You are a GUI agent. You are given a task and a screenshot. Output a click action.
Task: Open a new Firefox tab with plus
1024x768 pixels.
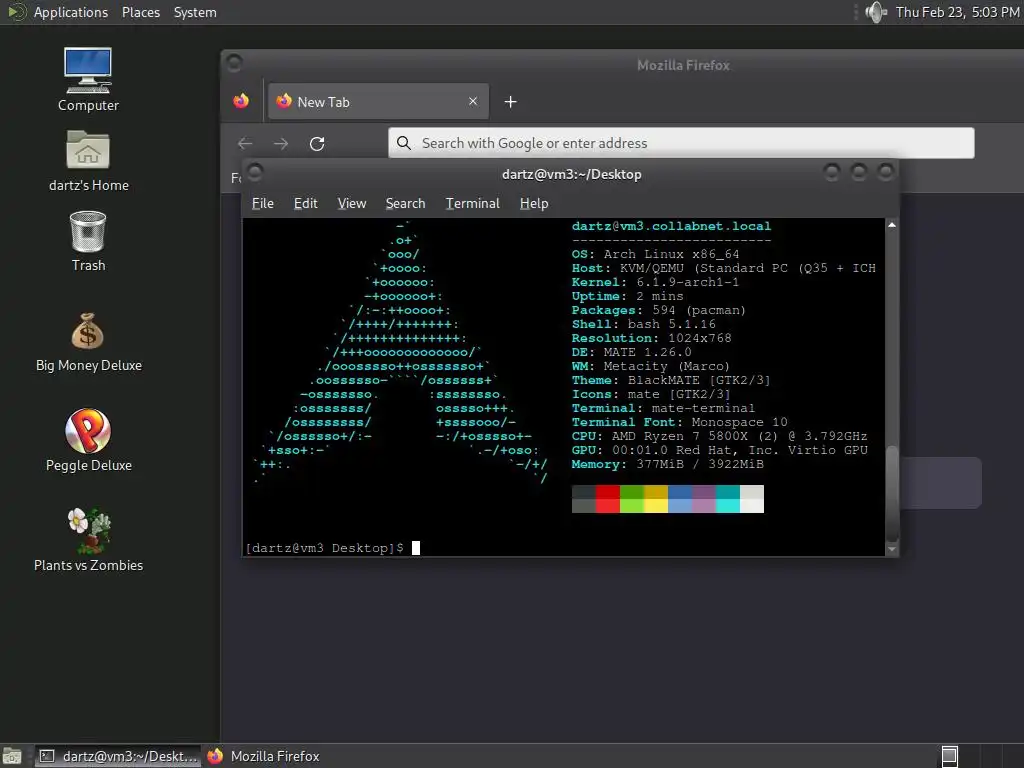click(x=511, y=102)
